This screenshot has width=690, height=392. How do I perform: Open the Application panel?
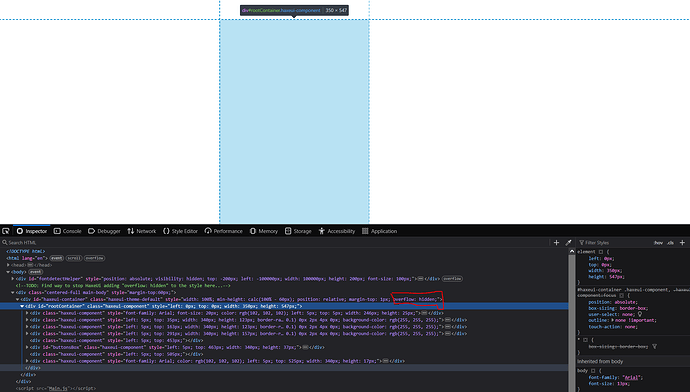point(379,231)
